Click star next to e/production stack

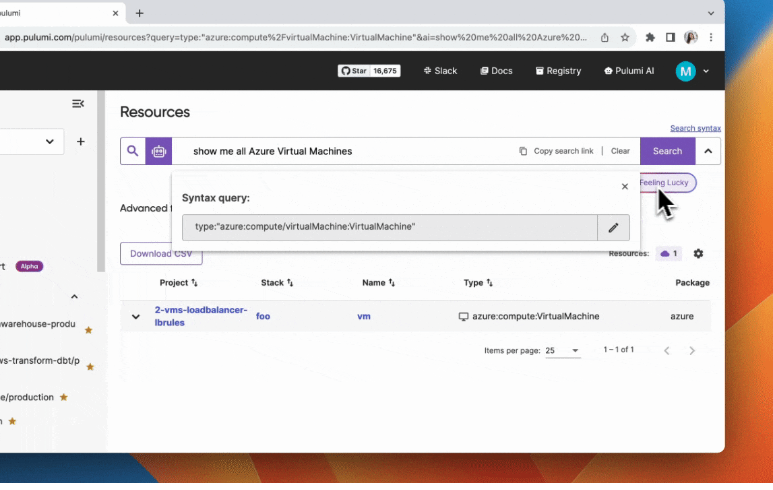coord(64,397)
